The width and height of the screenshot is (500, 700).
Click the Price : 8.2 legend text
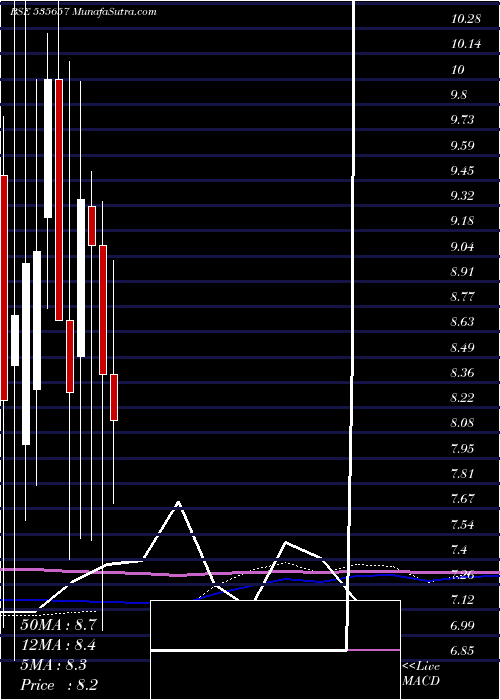59,685
